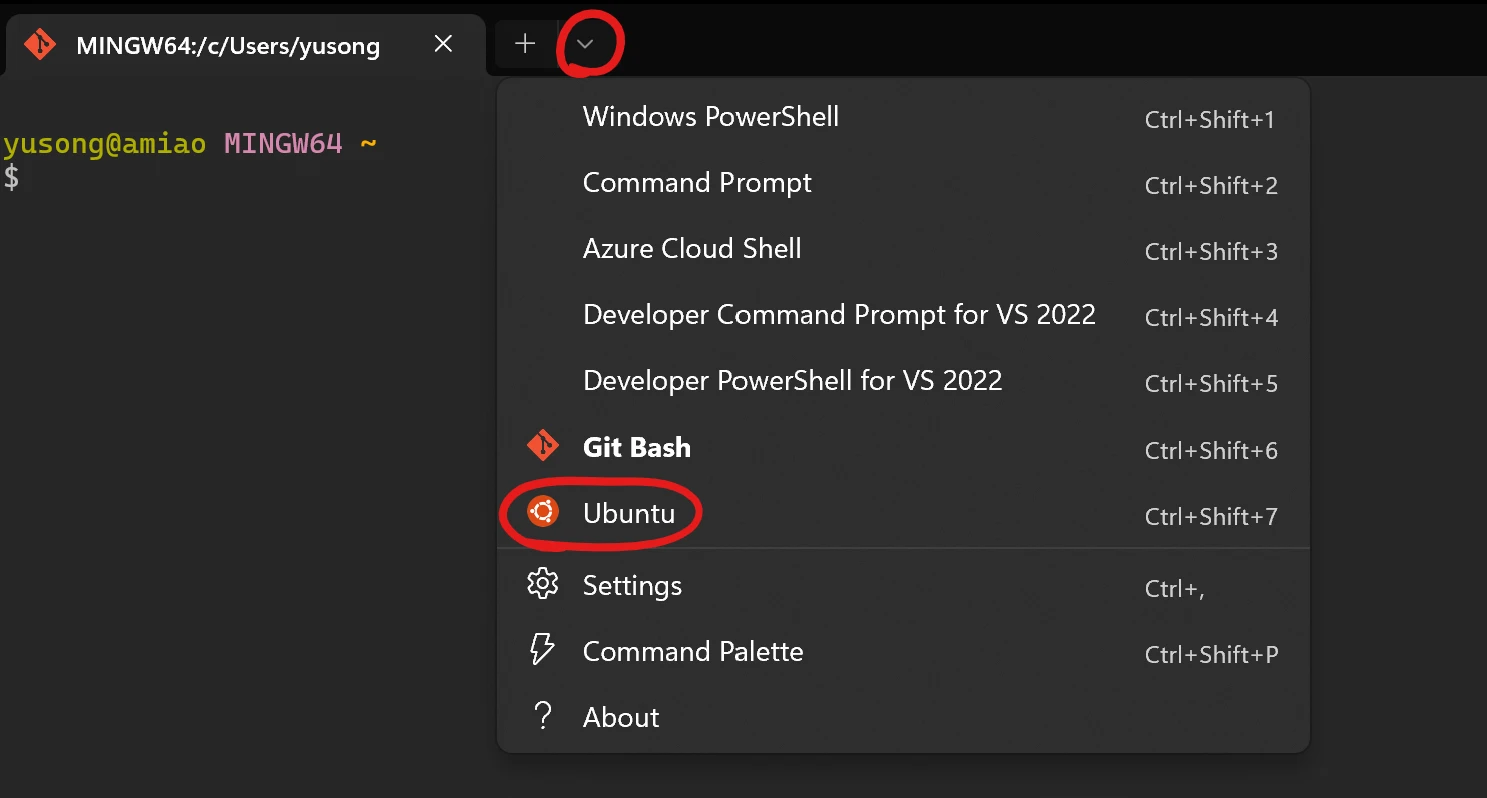The width and height of the screenshot is (1487, 798).
Task: Click the orange Ubuntu logo icon
Action: coord(543,513)
